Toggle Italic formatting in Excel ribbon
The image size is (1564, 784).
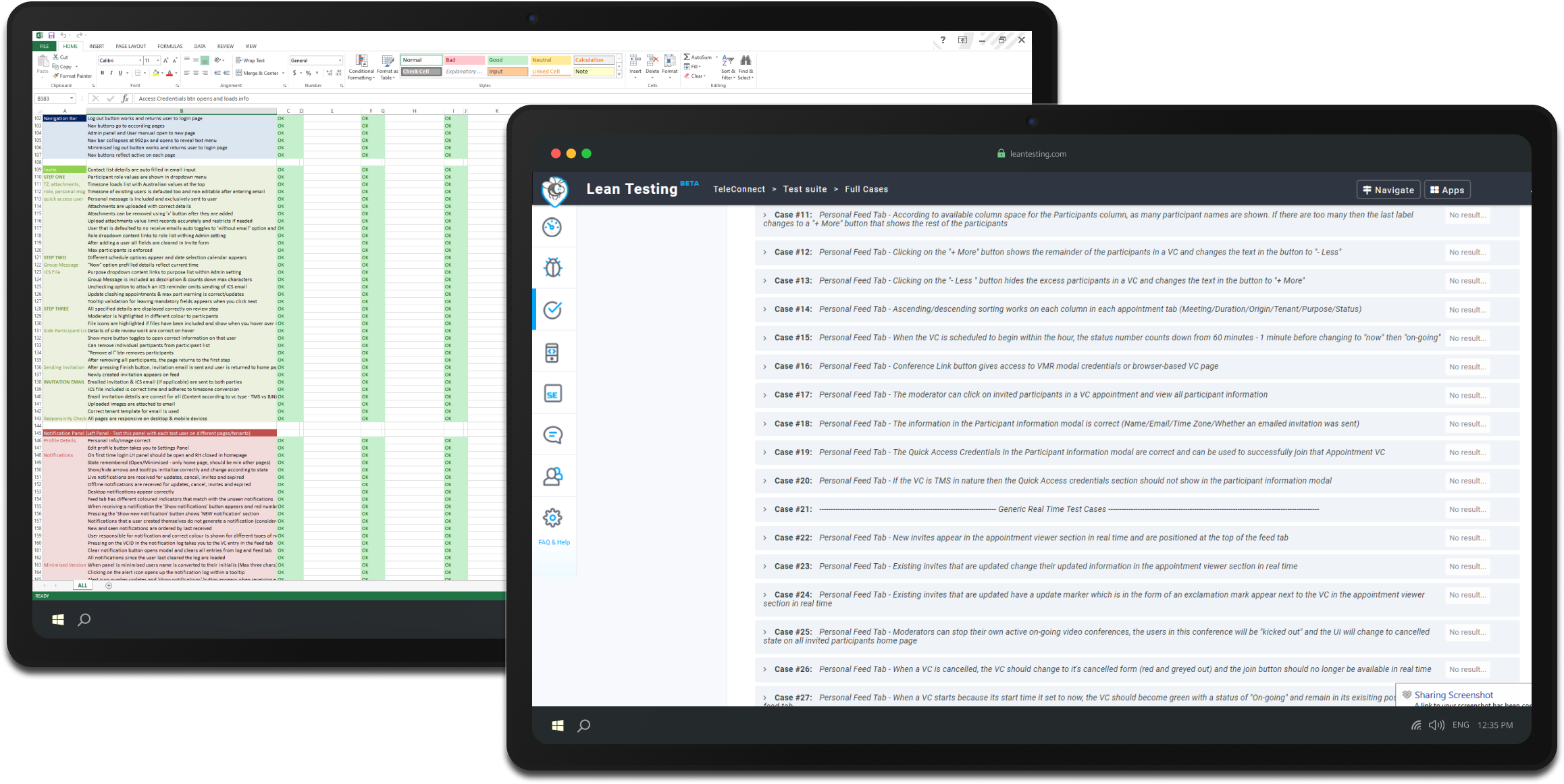(x=111, y=73)
